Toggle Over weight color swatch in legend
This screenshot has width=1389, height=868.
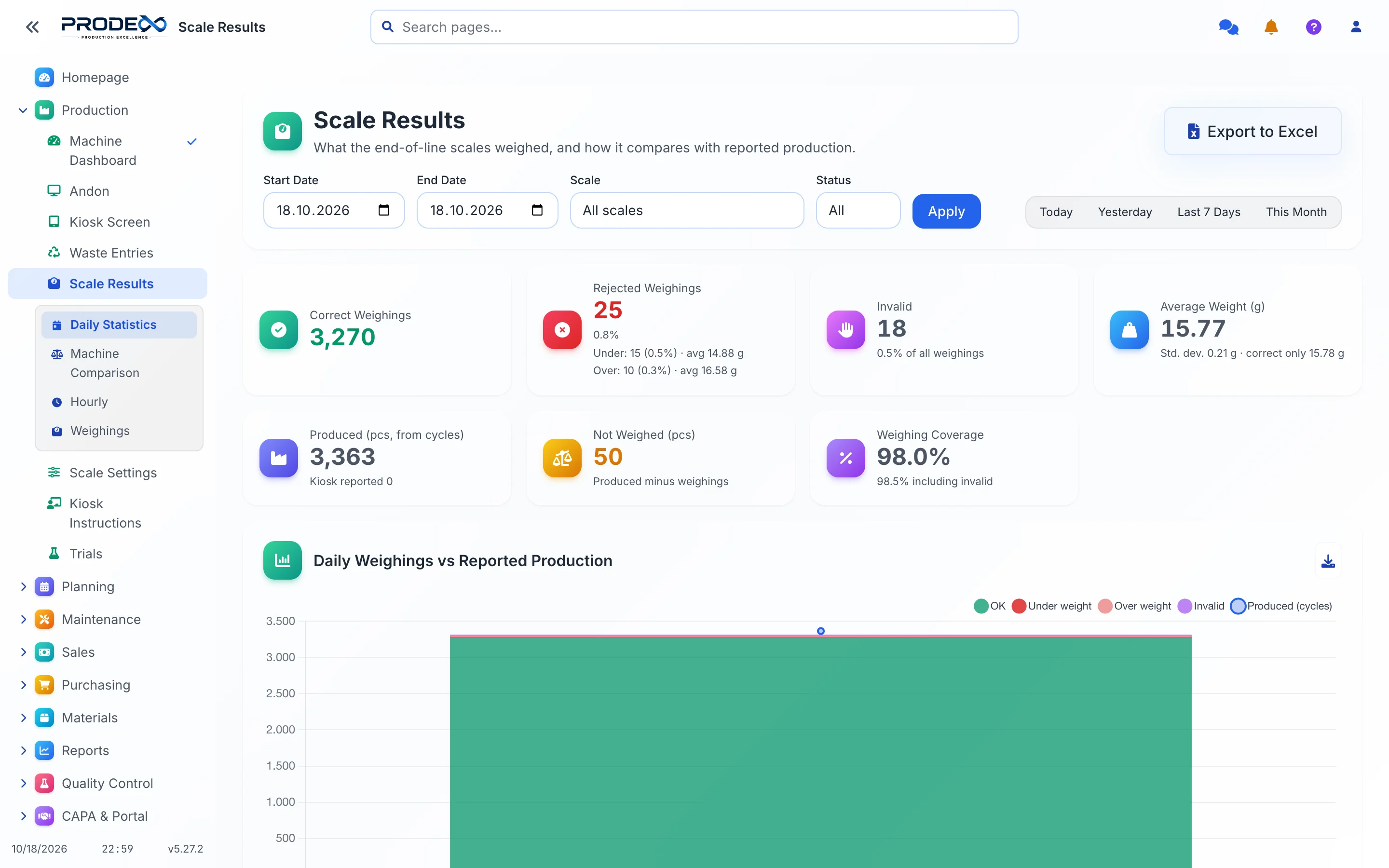pos(1105,606)
